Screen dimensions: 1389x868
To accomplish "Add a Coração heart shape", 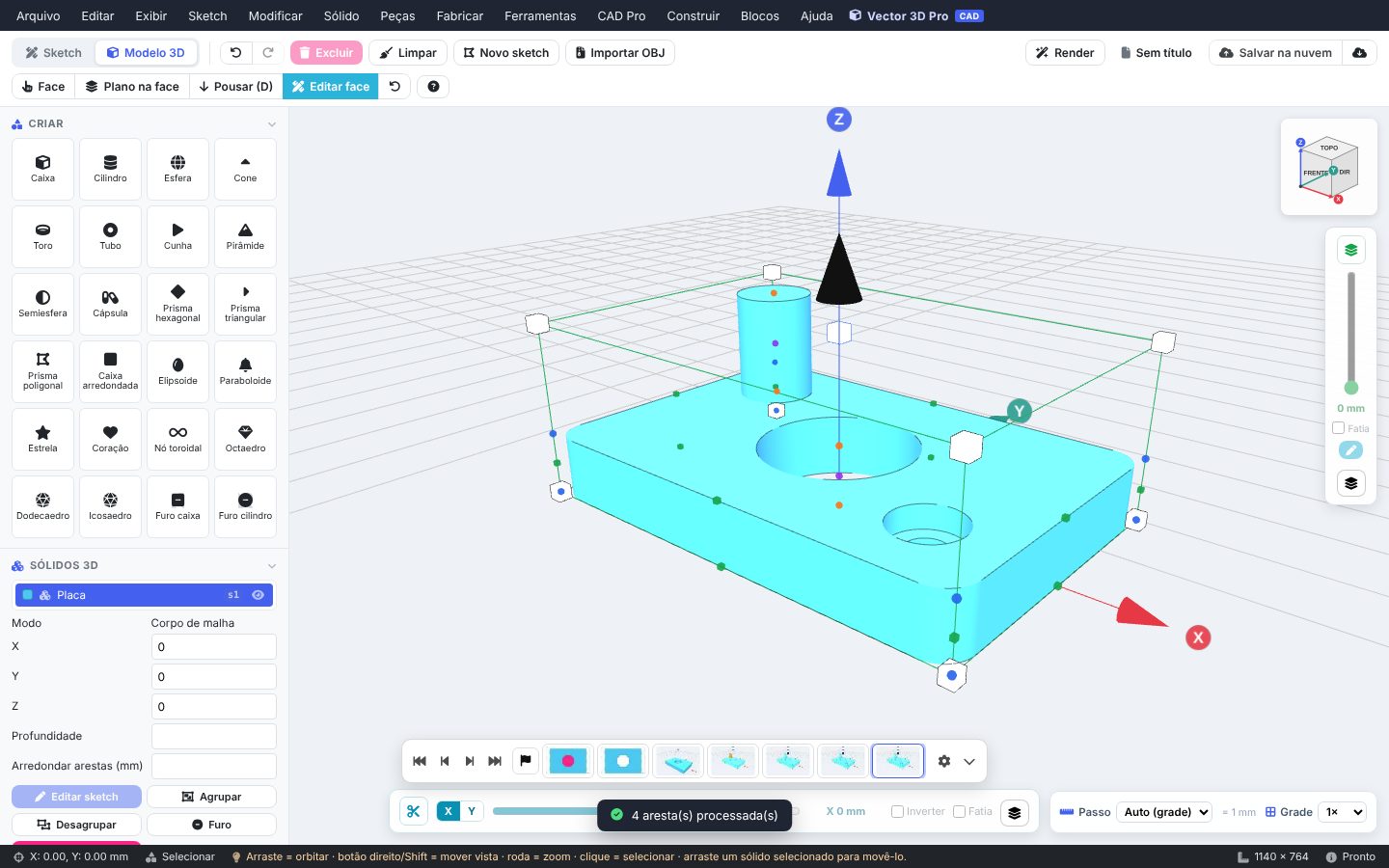I will click(110, 439).
